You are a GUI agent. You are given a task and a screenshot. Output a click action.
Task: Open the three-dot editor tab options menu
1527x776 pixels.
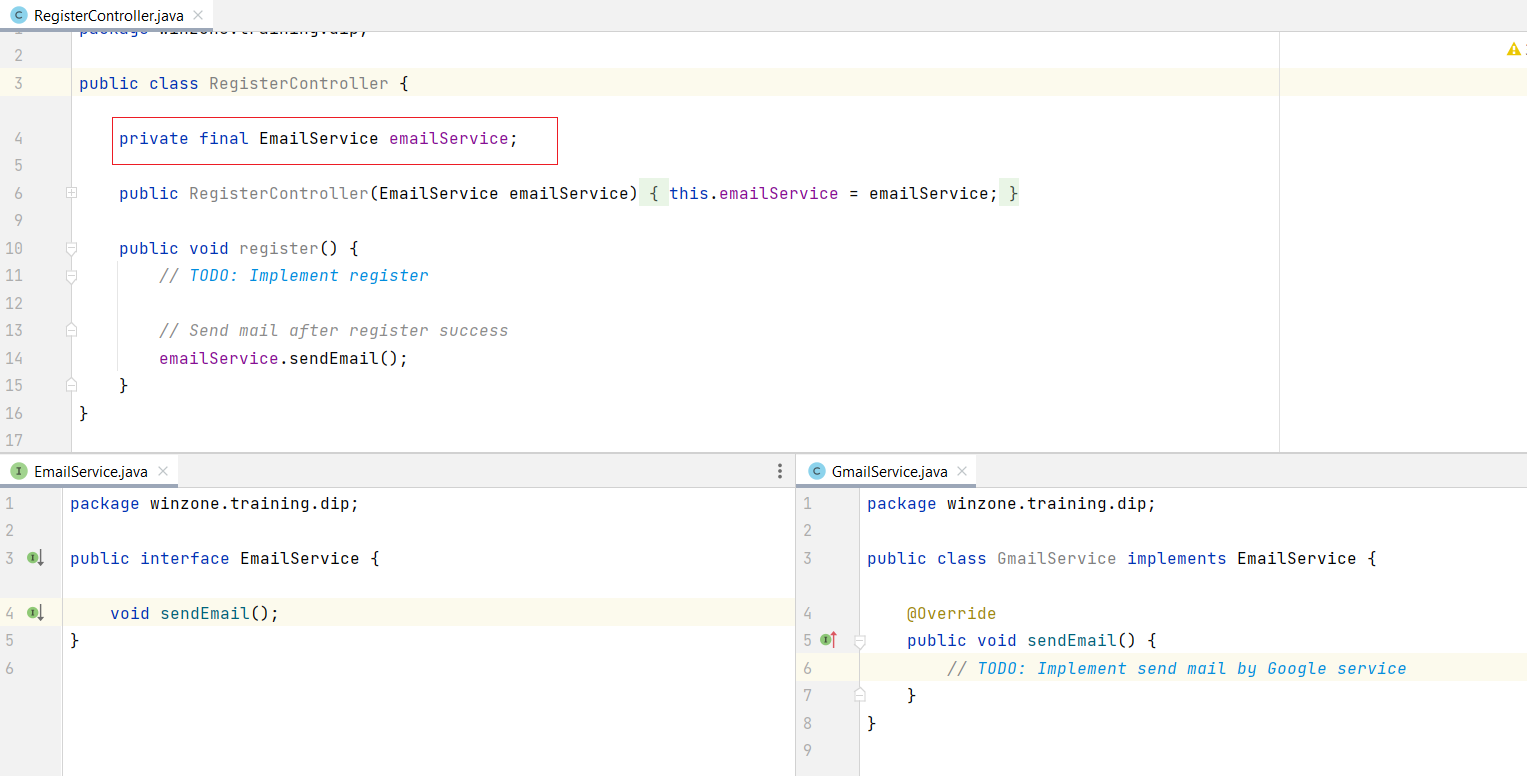point(780,471)
